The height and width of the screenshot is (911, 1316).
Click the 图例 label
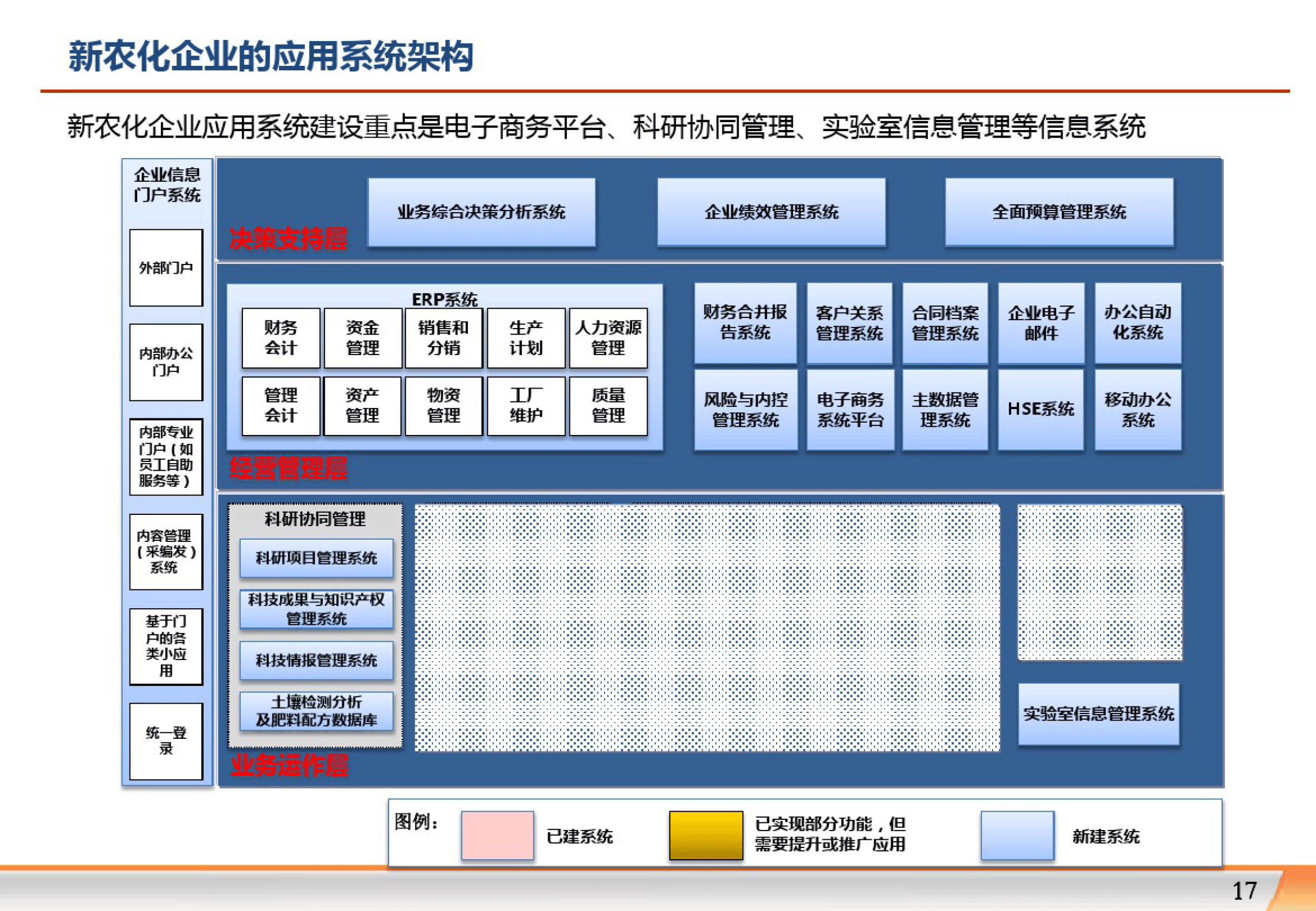pos(416,821)
